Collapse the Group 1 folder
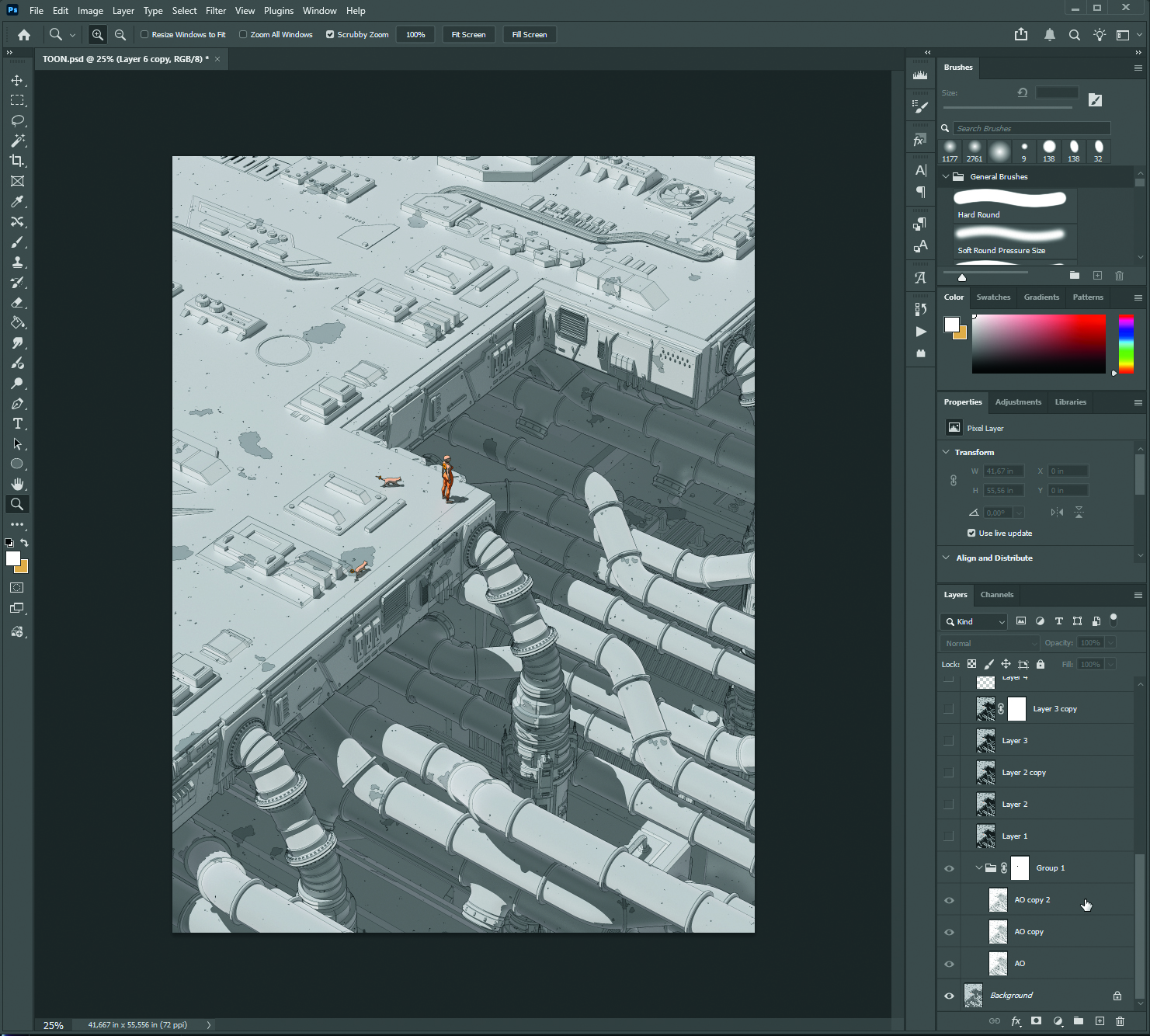 pyautogui.click(x=978, y=868)
